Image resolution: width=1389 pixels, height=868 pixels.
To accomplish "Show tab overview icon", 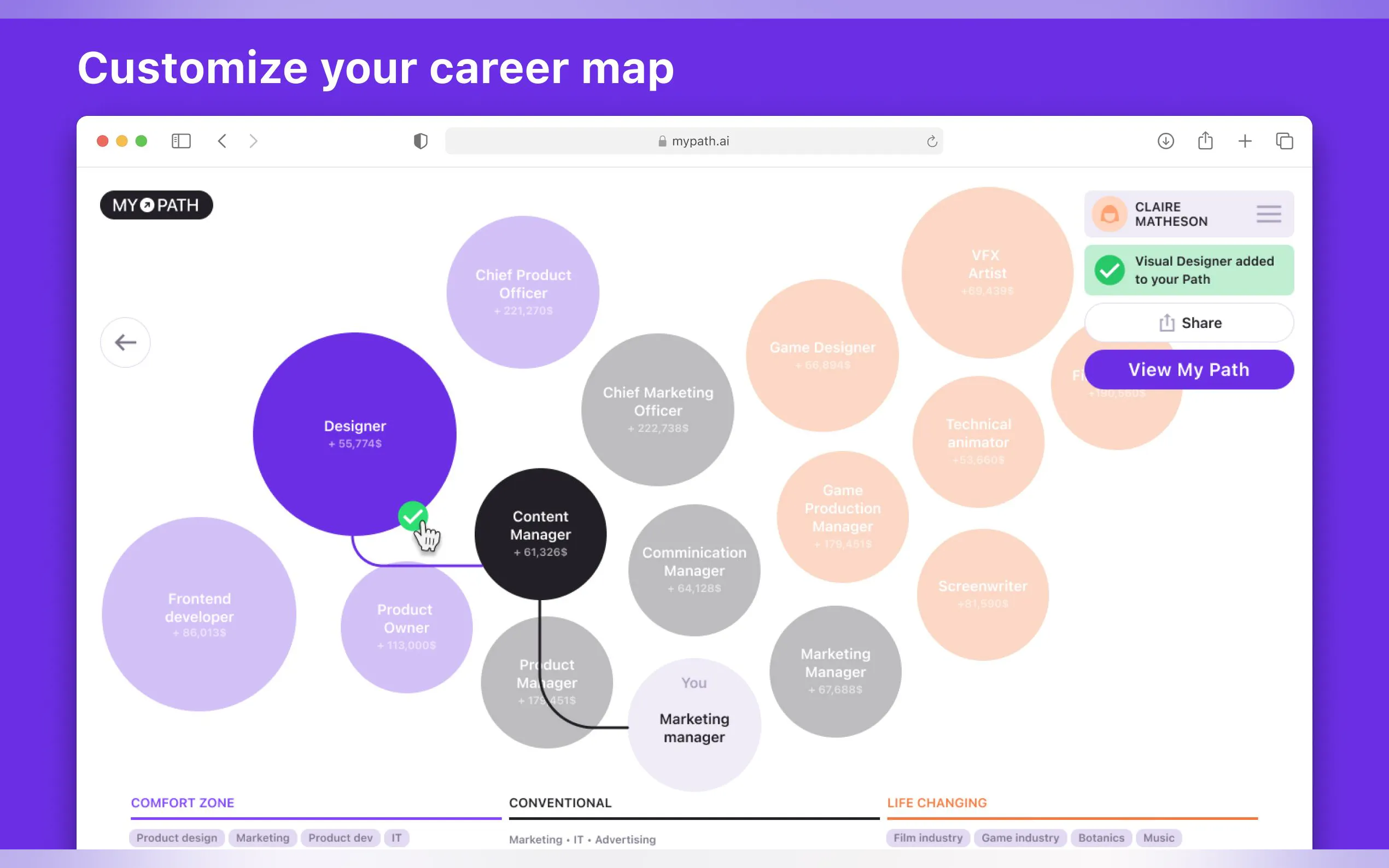I will click(x=1284, y=140).
